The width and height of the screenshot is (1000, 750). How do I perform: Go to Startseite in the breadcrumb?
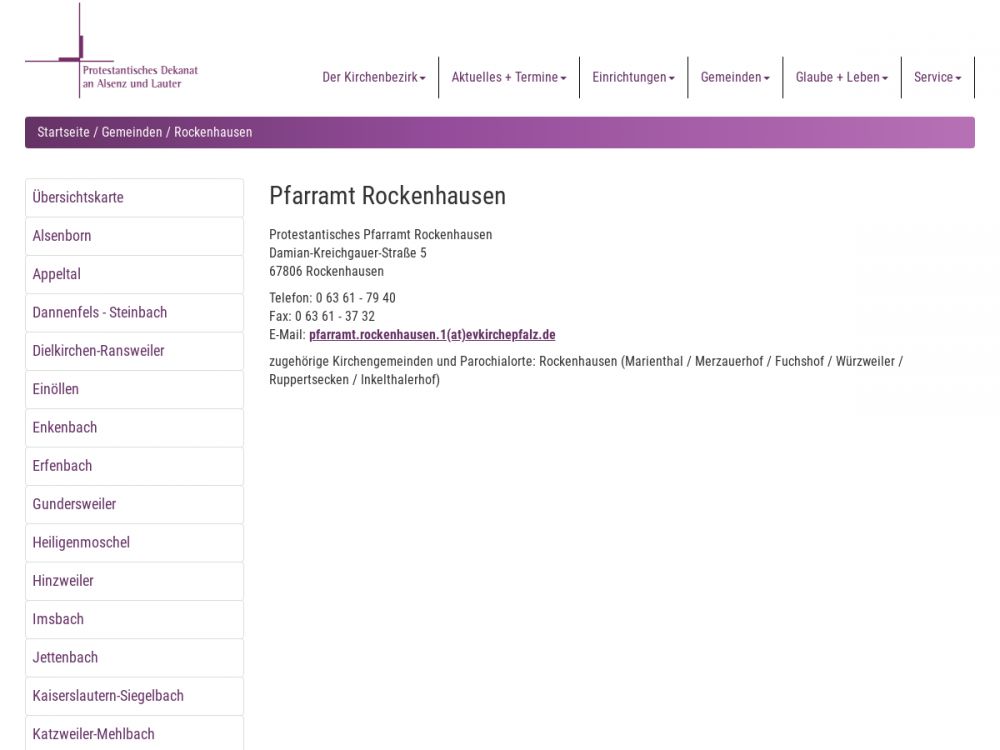(63, 132)
